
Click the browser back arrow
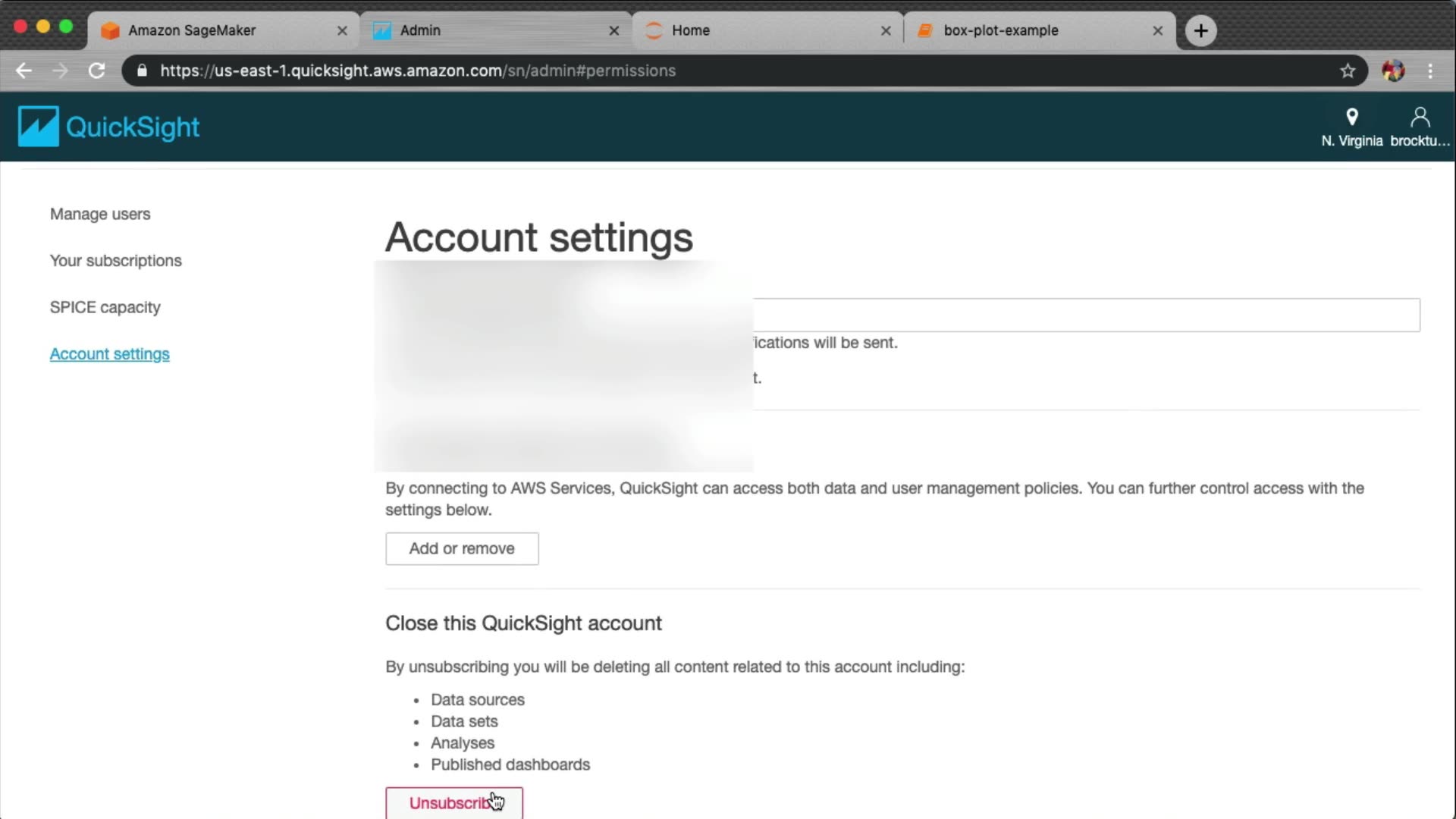click(24, 71)
